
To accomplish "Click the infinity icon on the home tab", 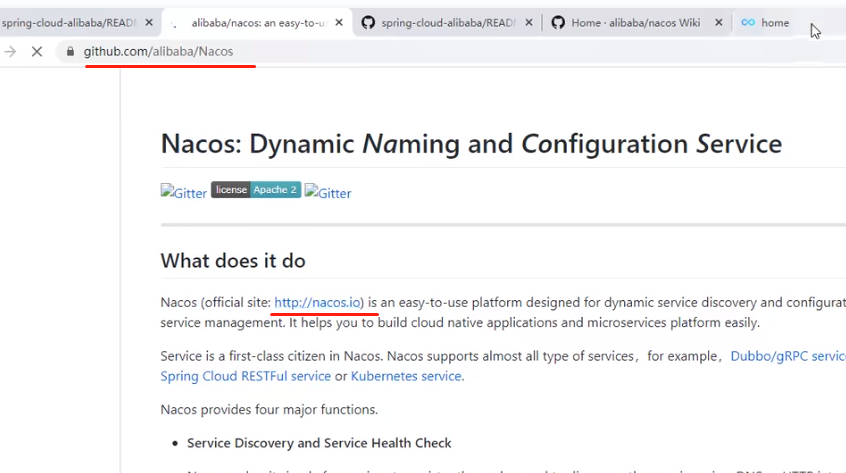I will (x=748, y=23).
